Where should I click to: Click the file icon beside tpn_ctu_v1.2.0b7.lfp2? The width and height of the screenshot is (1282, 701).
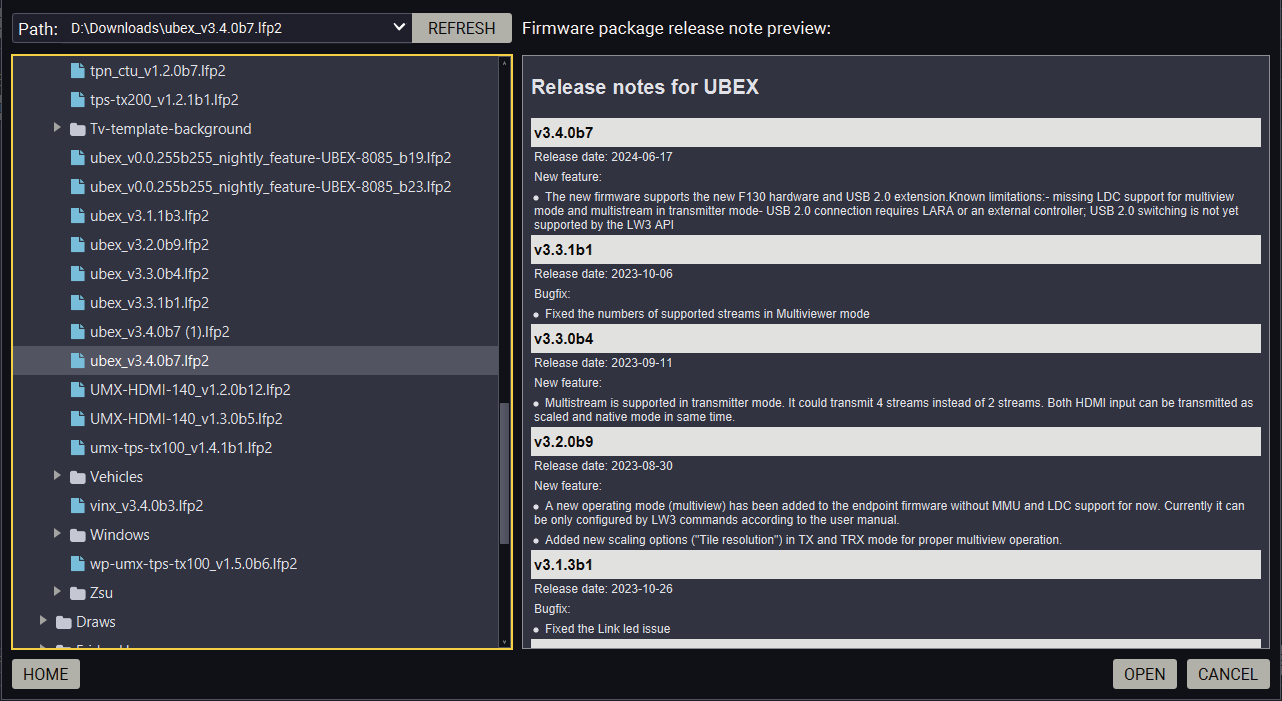pos(78,71)
